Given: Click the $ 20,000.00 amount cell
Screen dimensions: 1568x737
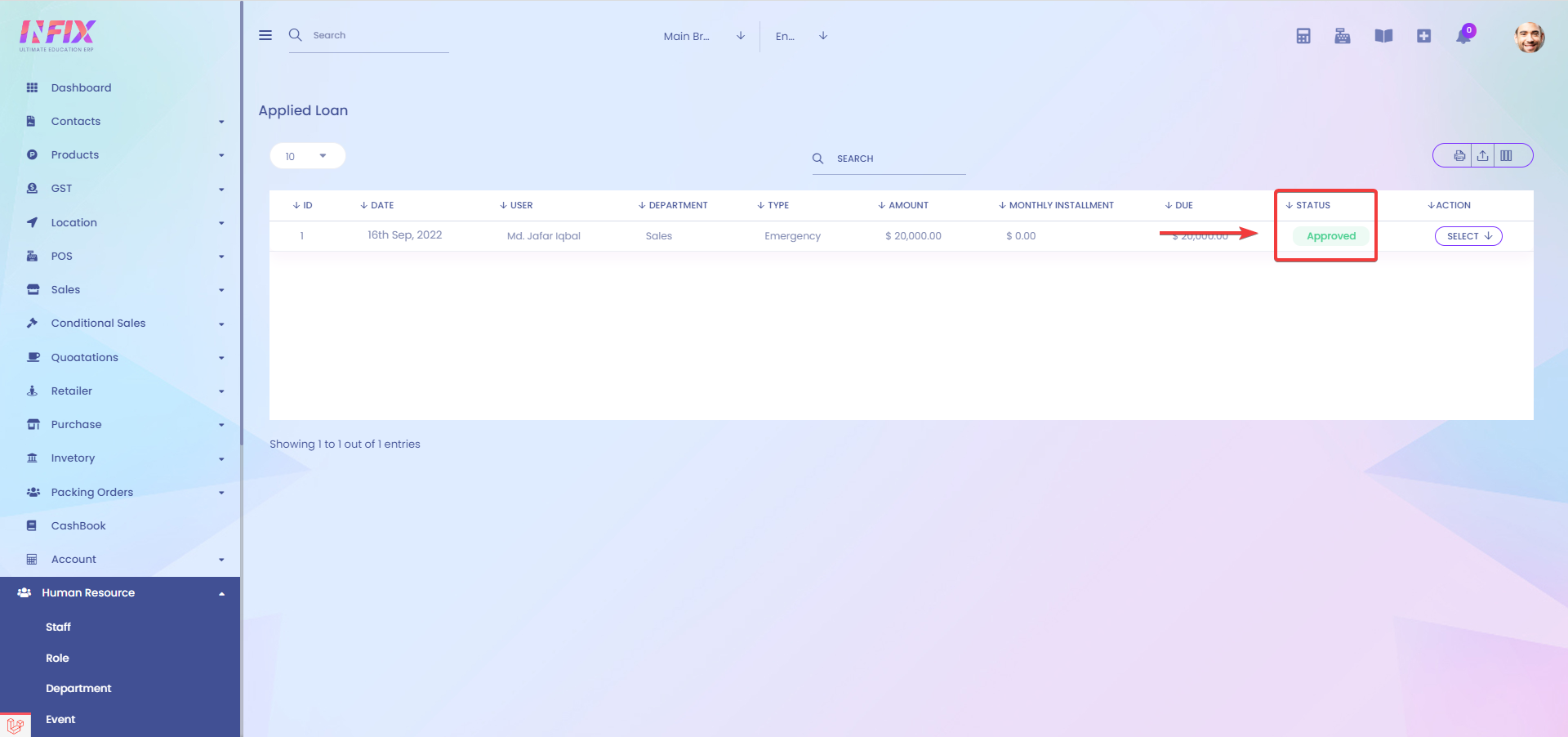Looking at the screenshot, I should pyautogui.click(x=913, y=236).
